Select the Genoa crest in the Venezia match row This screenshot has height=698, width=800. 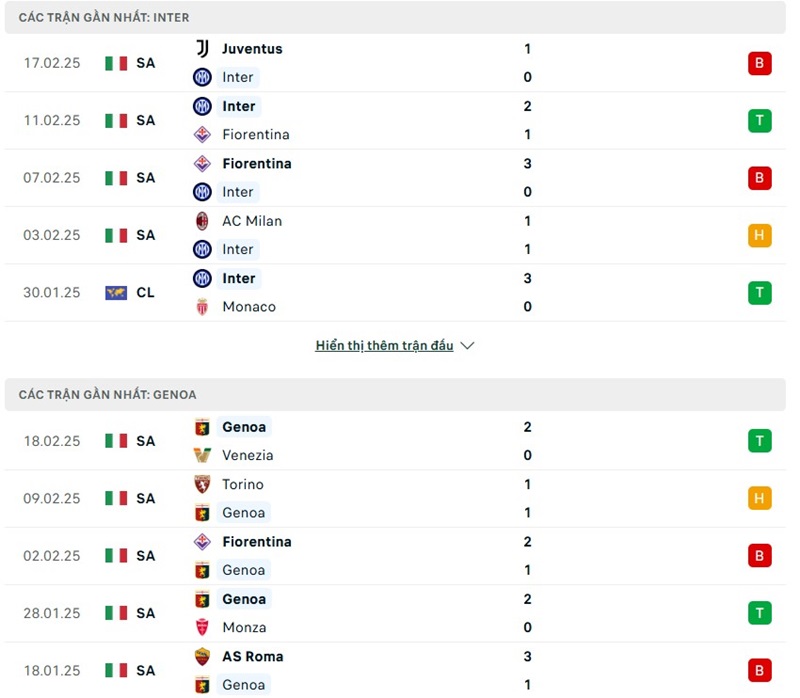(204, 426)
